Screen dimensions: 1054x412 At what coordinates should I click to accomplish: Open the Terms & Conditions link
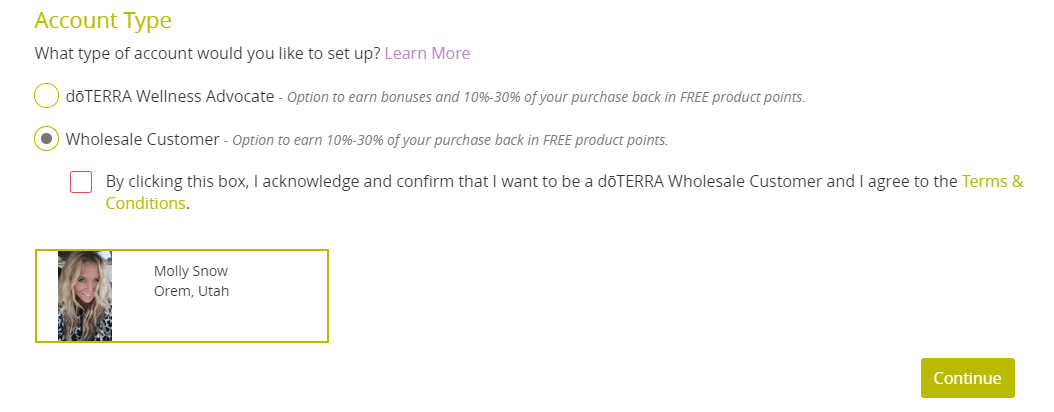pyautogui.click(x=564, y=192)
